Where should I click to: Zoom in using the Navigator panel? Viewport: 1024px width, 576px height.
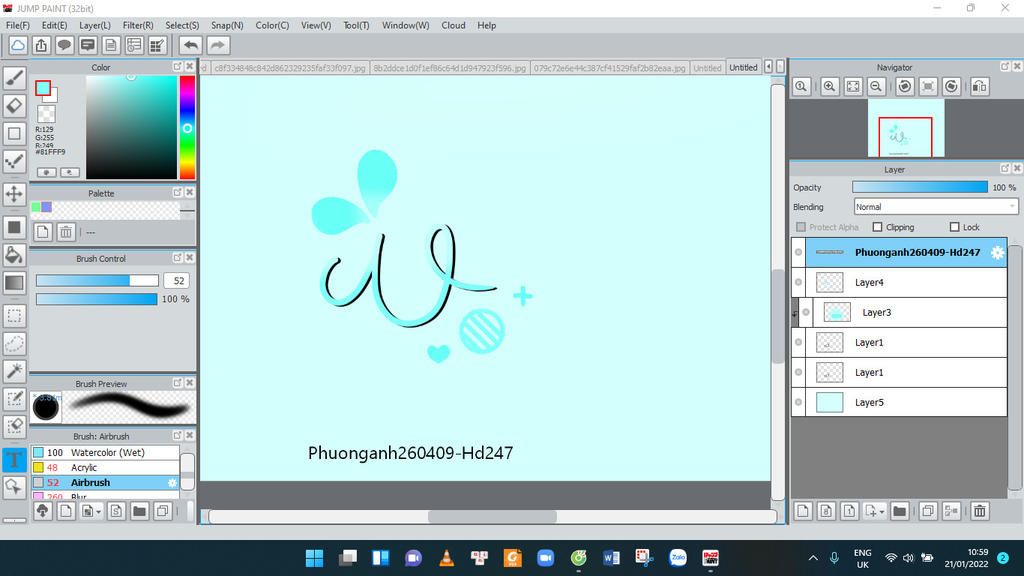click(x=829, y=86)
